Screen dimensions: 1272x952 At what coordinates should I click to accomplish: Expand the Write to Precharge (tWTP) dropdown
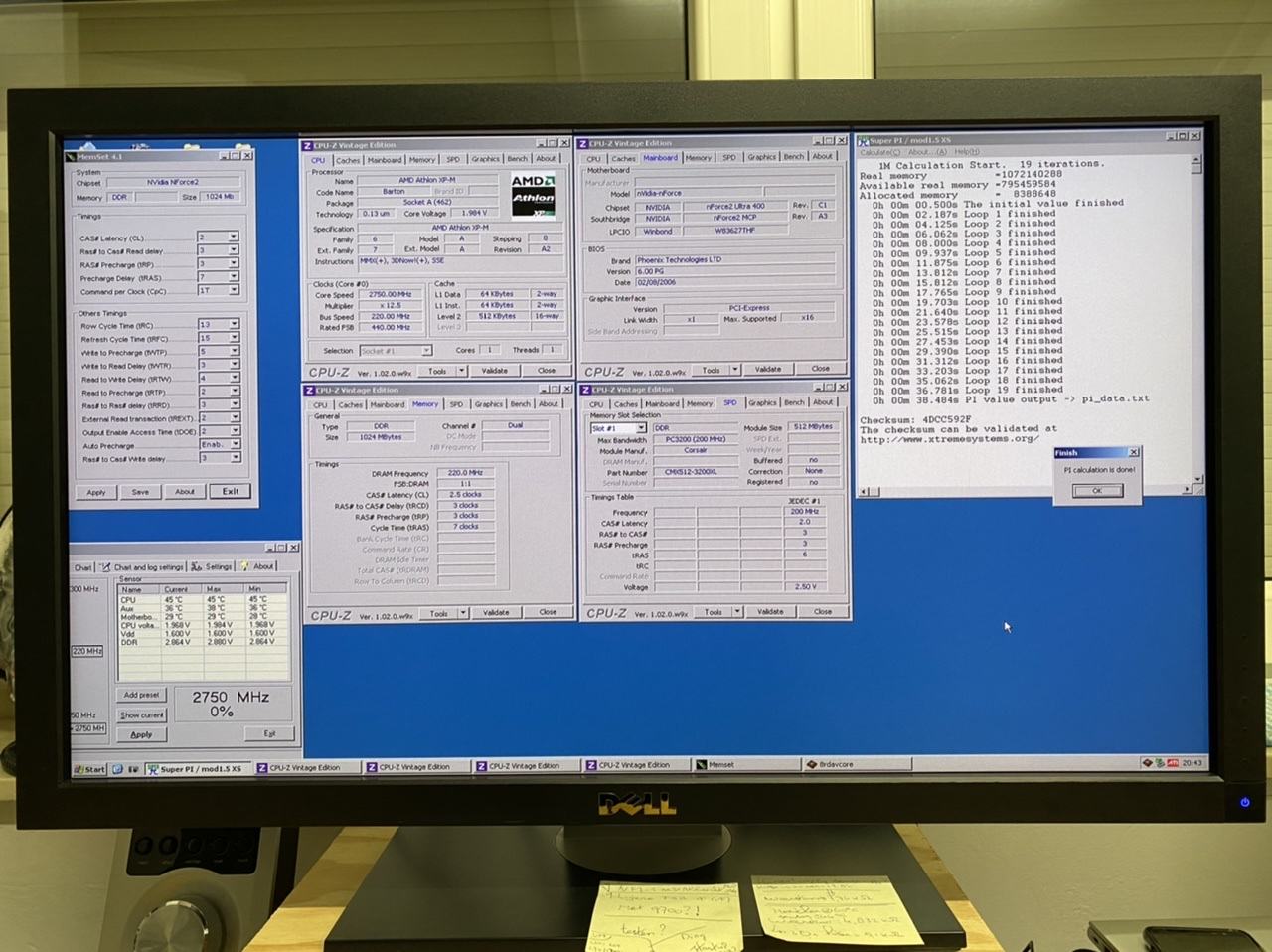click(x=234, y=351)
